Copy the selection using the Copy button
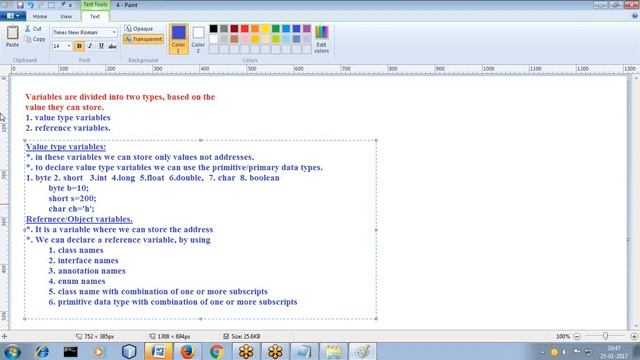This screenshot has width=640, height=360. (35, 39)
